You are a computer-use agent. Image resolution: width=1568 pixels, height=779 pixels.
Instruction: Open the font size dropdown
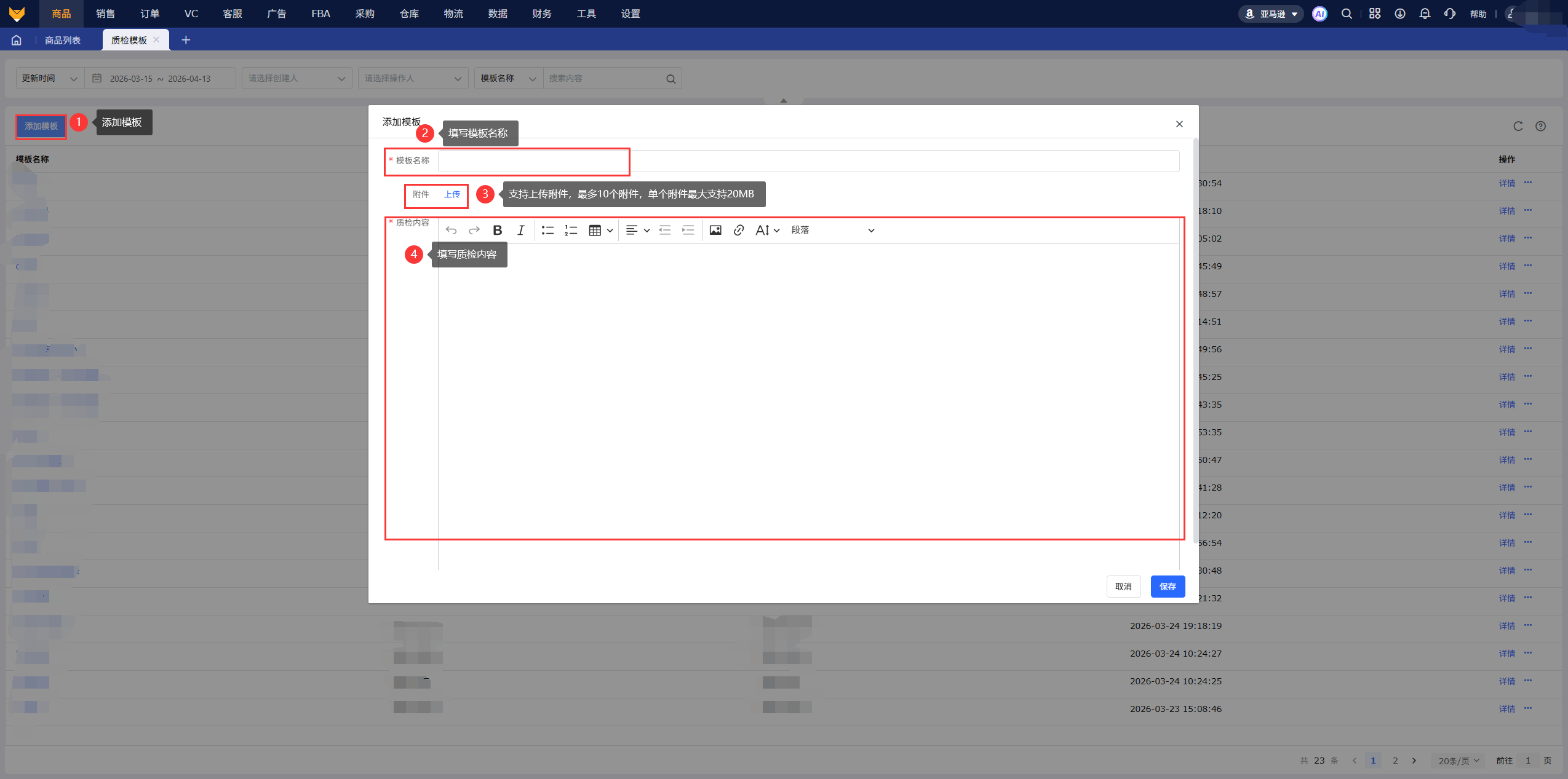[x=767, y=230]
